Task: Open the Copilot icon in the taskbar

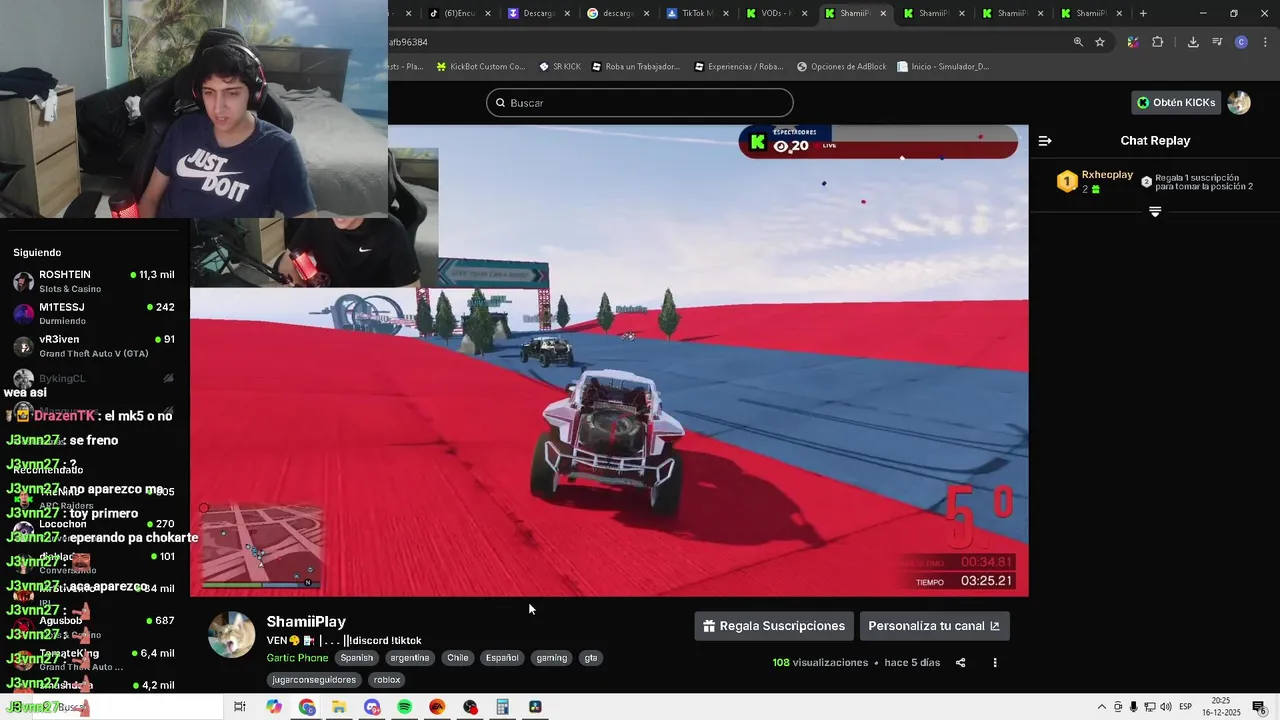Action: [274, 707]
